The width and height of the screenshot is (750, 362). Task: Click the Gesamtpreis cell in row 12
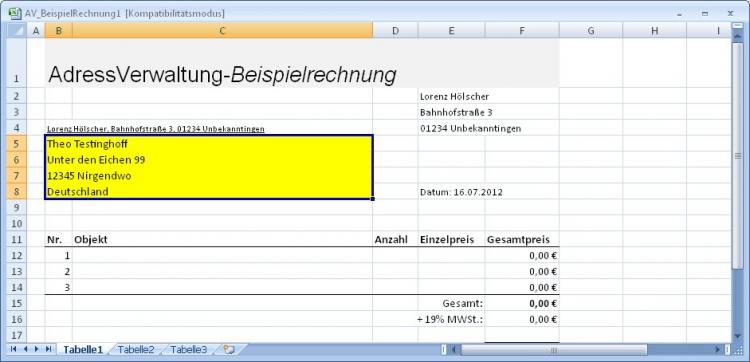522,255
